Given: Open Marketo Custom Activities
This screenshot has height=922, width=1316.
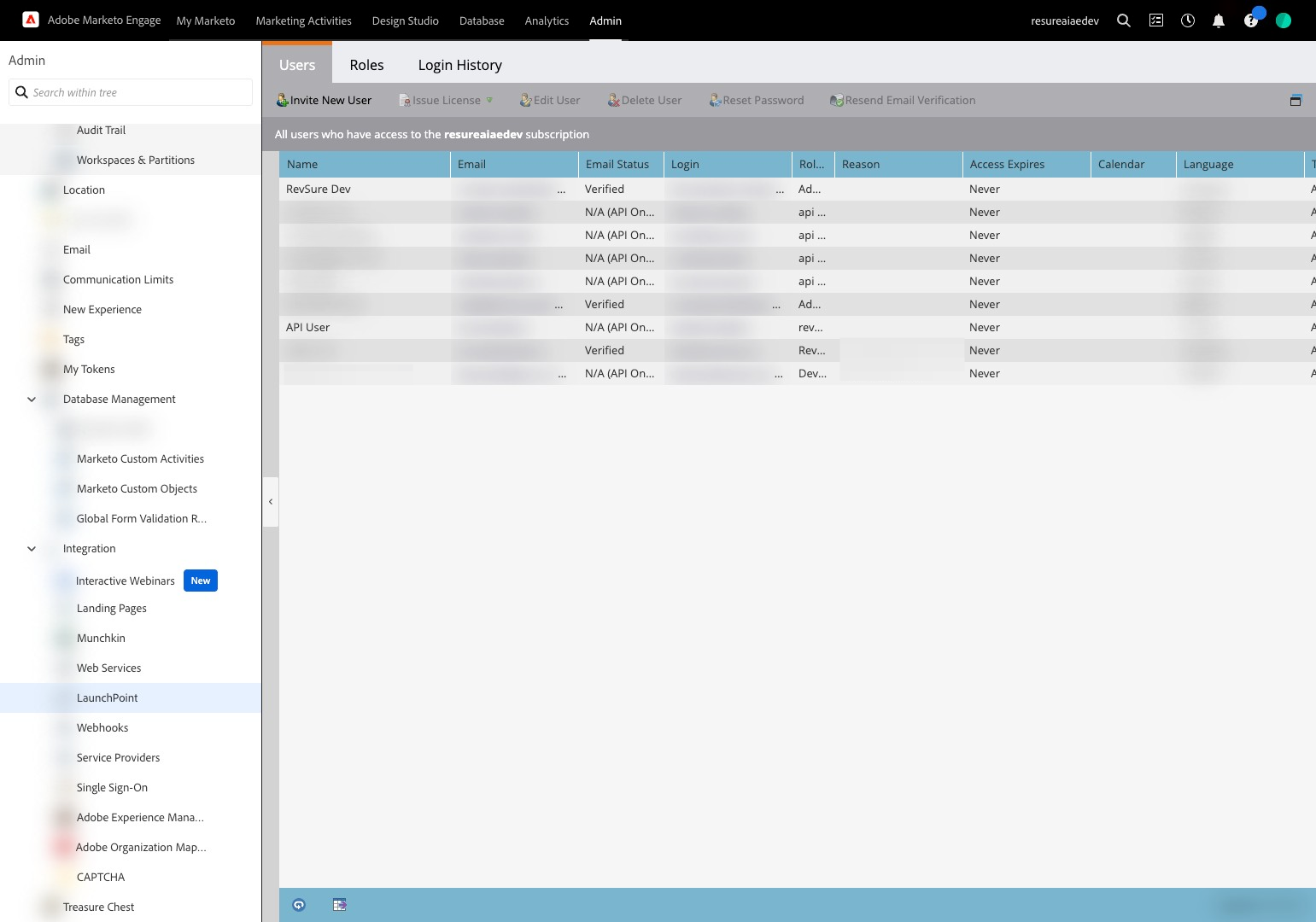Looking at the screenshot, I should pyautogui.click(x=140, y=458).
